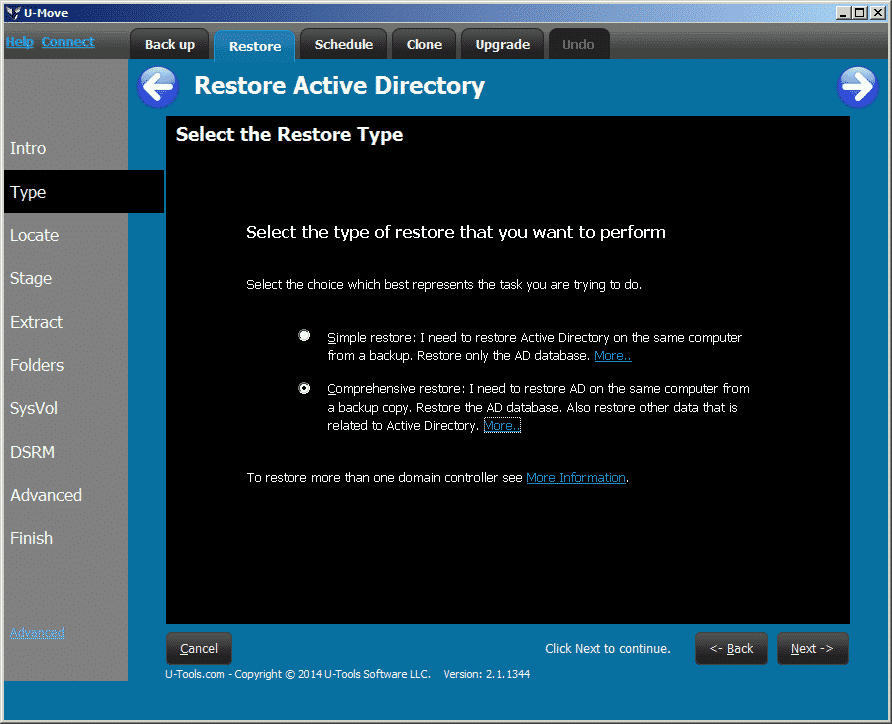892x724 pixels.
Task: Open the Help link
Action: 19,42
